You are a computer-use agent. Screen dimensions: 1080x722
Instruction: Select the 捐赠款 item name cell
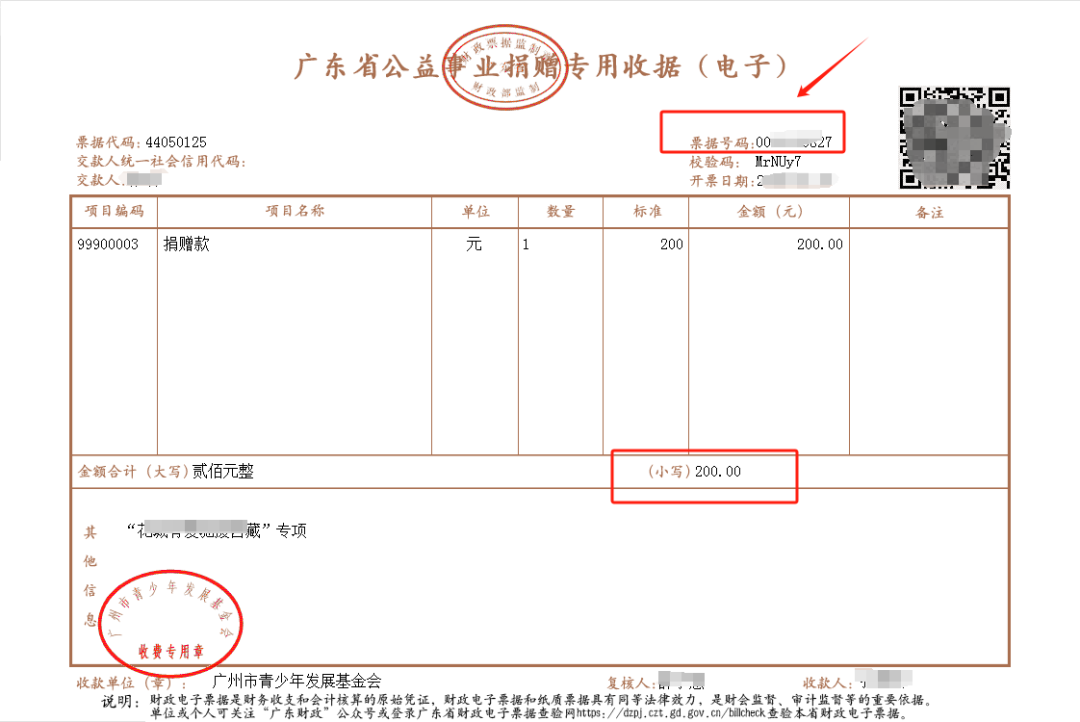tap(187, 244)
